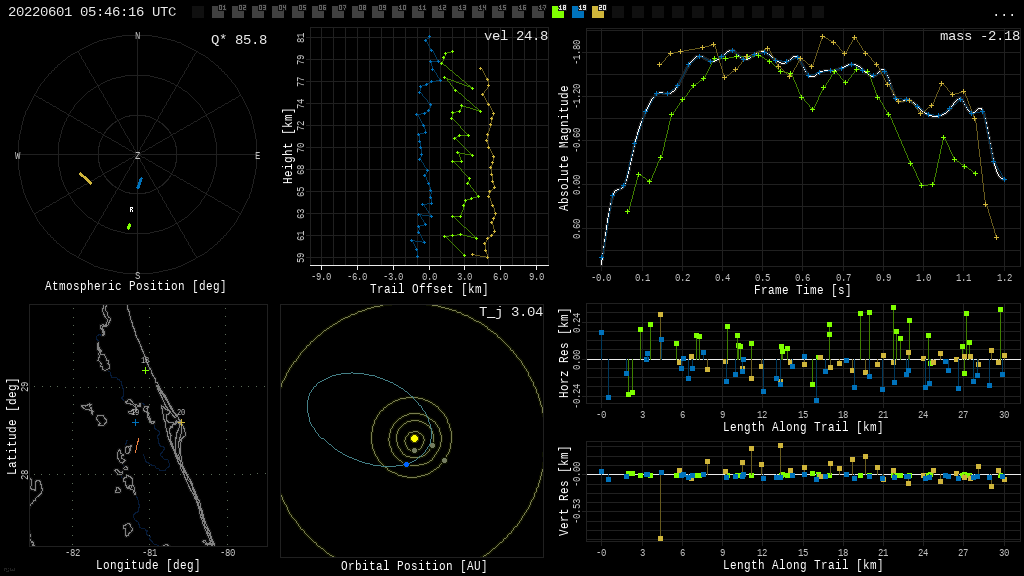Click the green station 18 cross on the map

point(145,371)
